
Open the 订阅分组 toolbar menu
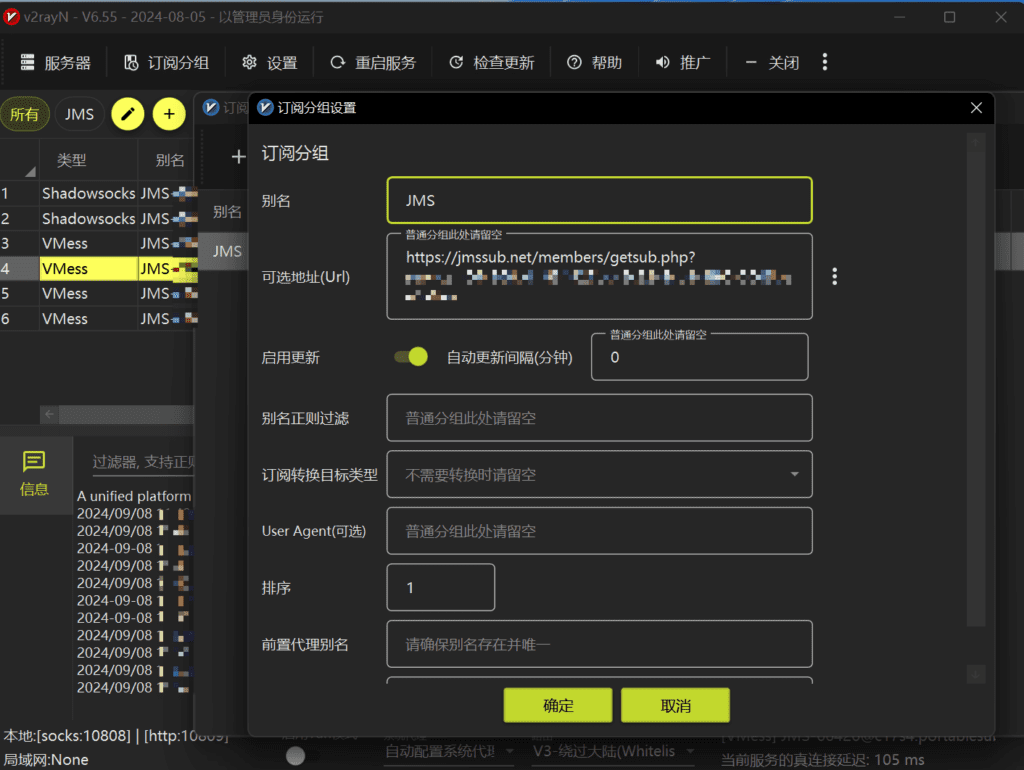[x=167, y=63]
